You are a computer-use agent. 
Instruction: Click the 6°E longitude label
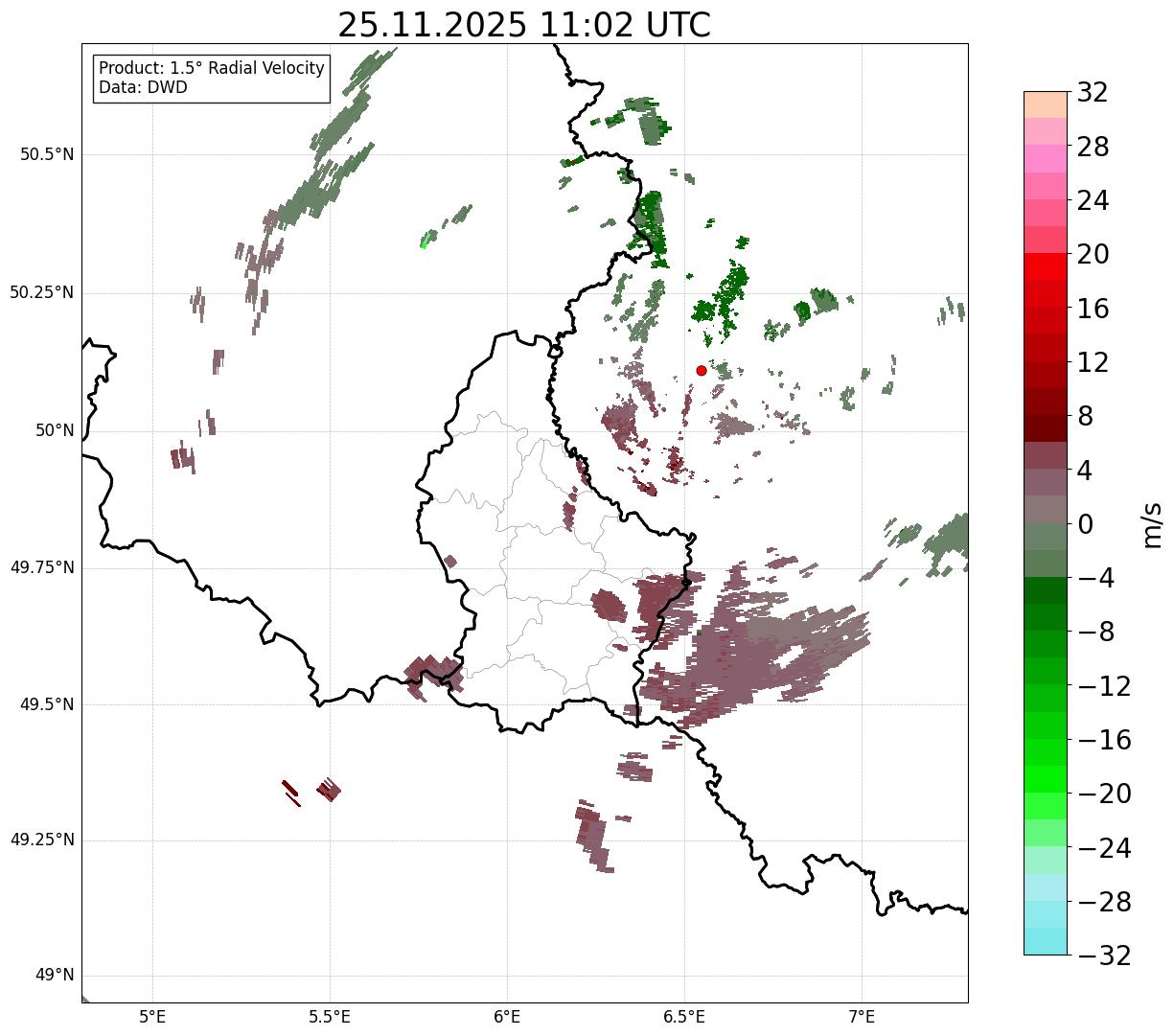tap(507, 1017)
